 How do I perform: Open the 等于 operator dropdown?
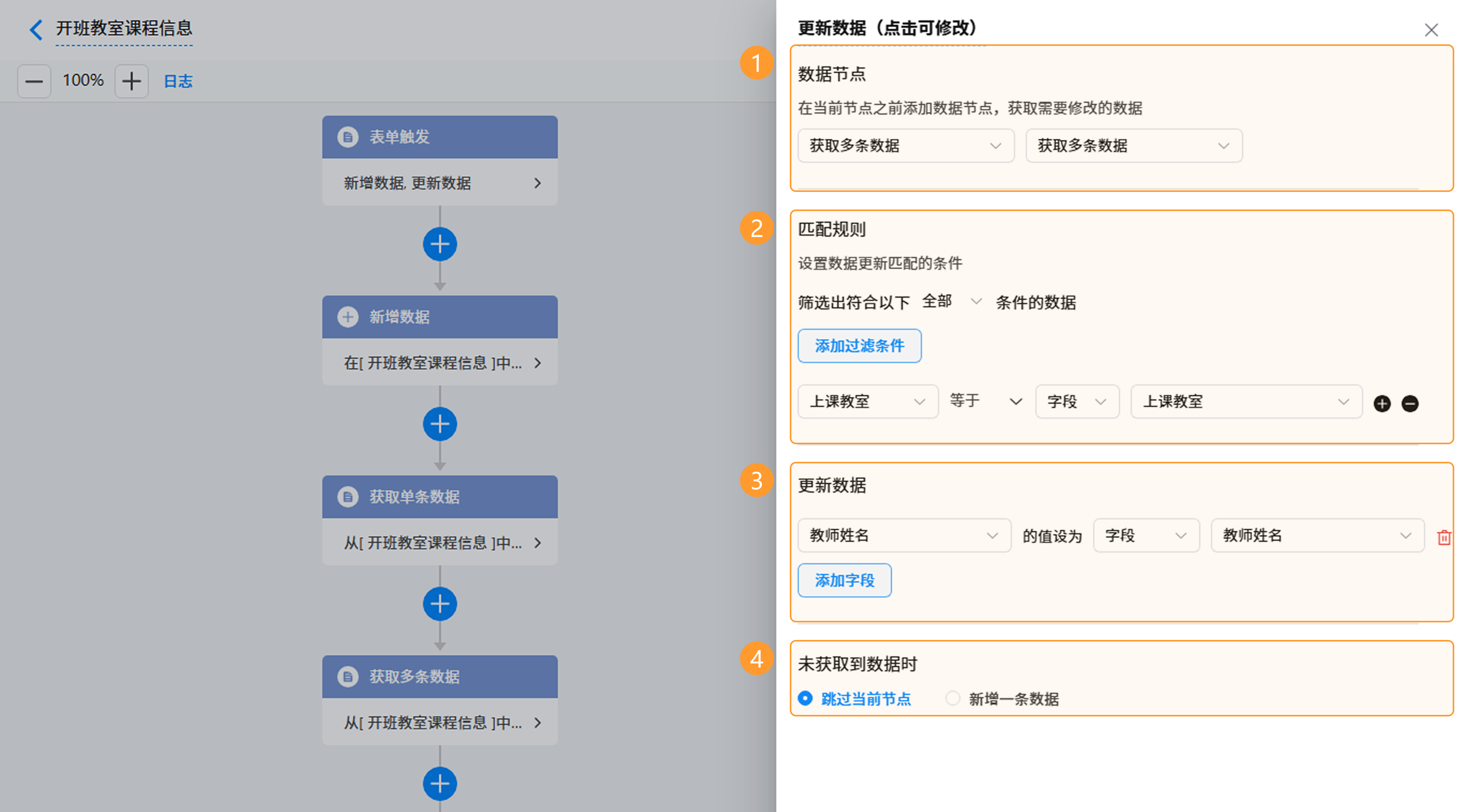pyautogui.click(x=986, y=402)
